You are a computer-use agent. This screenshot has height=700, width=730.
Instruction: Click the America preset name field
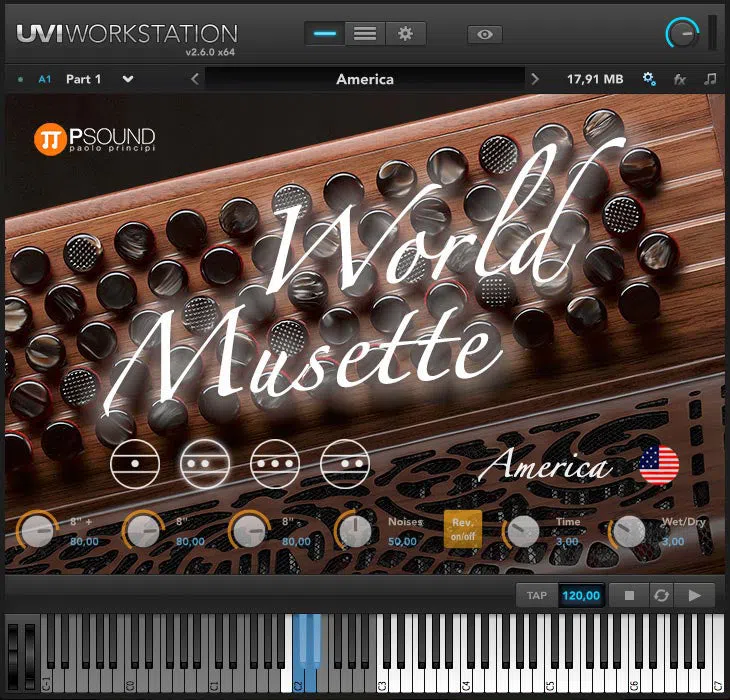(365, 79)
